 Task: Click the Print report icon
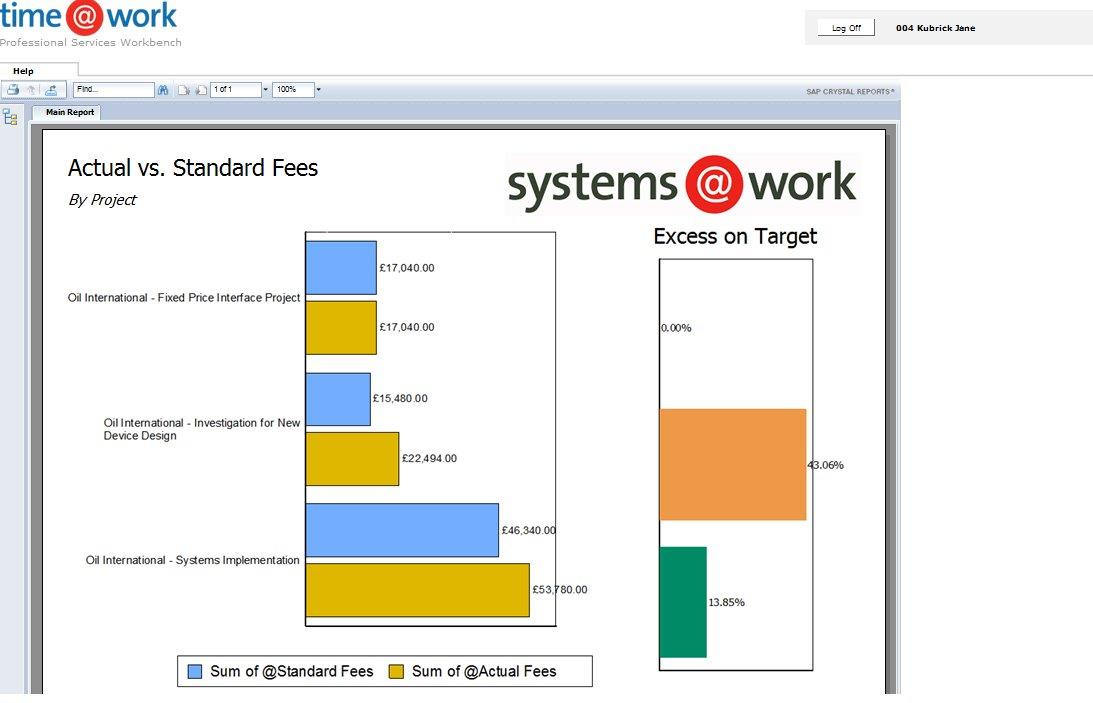[x=13, y=90]
